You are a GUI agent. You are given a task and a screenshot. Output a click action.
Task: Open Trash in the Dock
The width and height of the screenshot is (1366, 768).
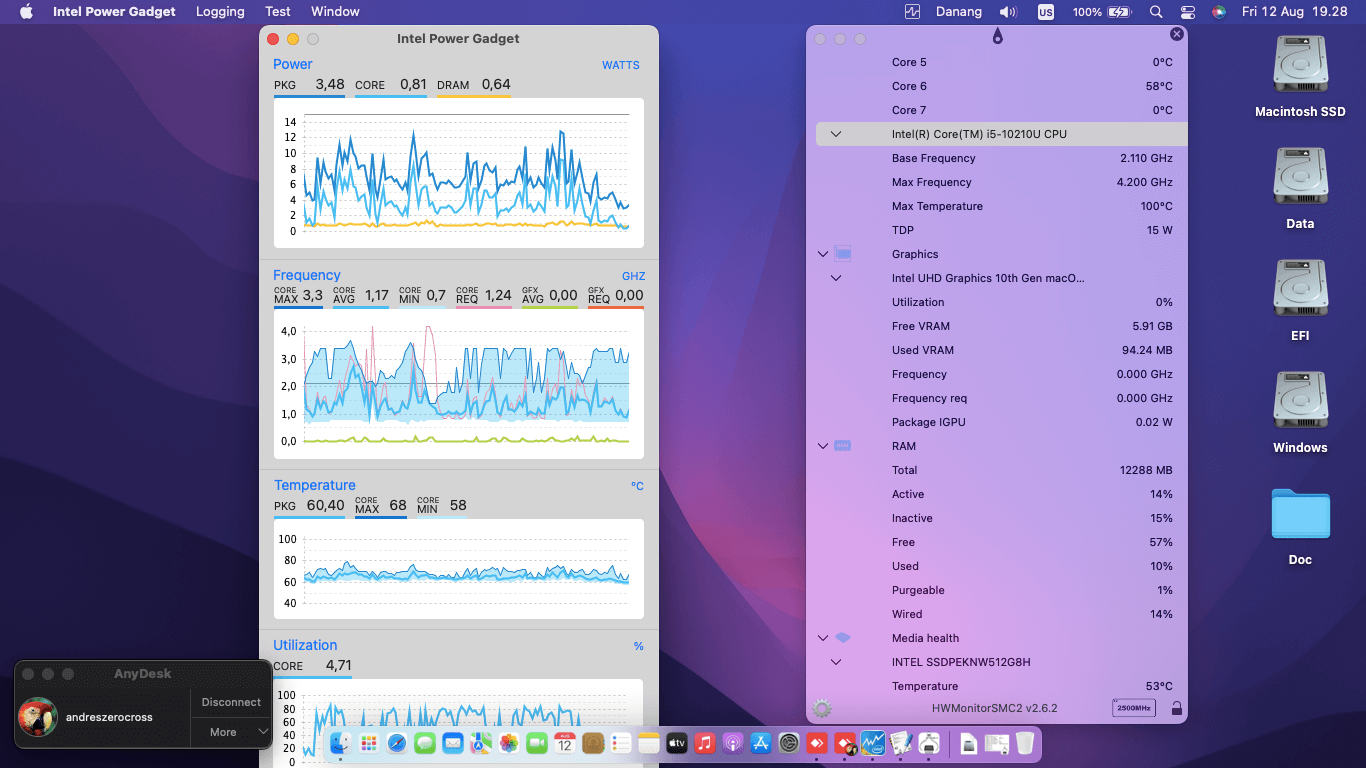coord(1025,743)
